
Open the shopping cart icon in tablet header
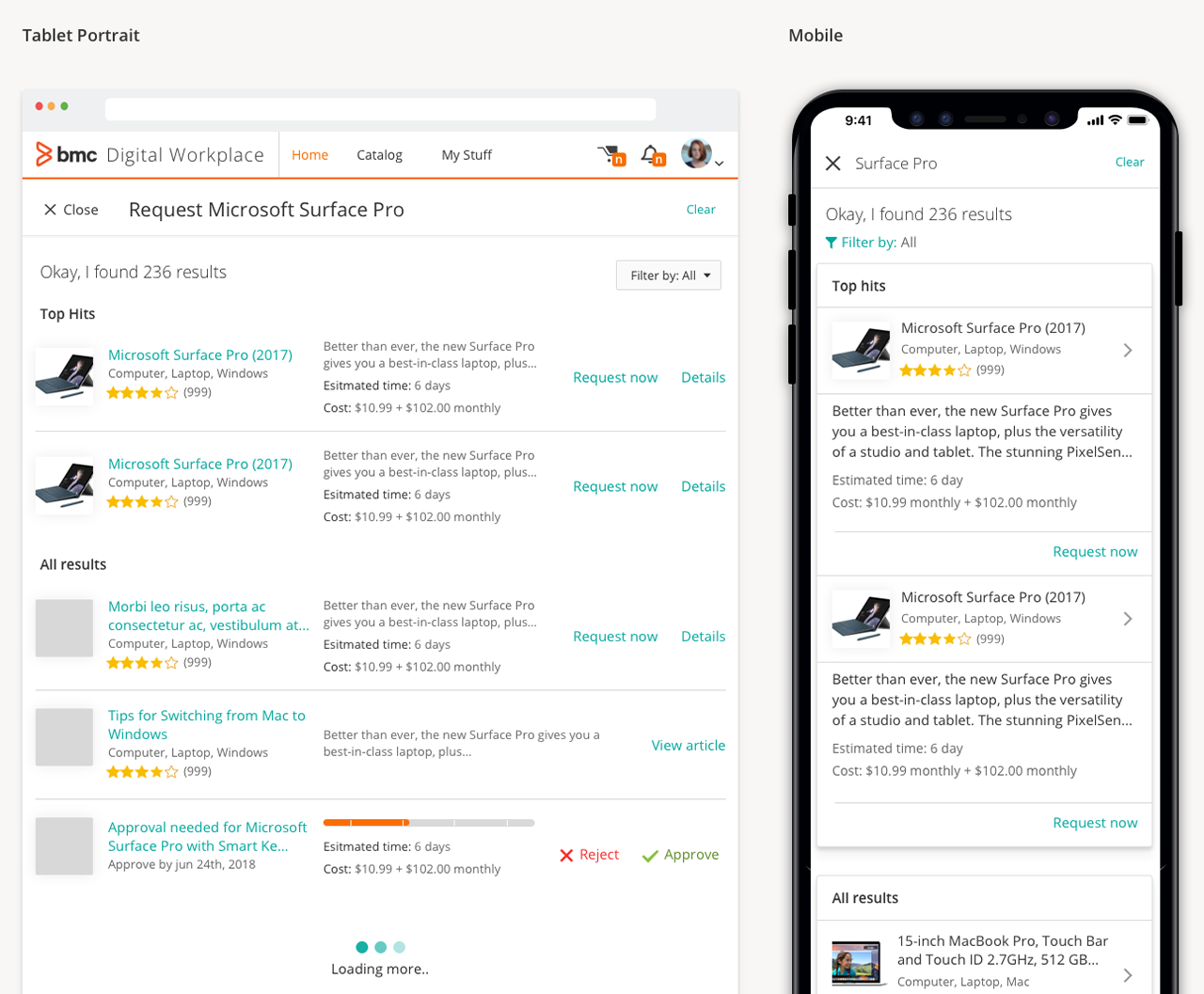point(611,155)
